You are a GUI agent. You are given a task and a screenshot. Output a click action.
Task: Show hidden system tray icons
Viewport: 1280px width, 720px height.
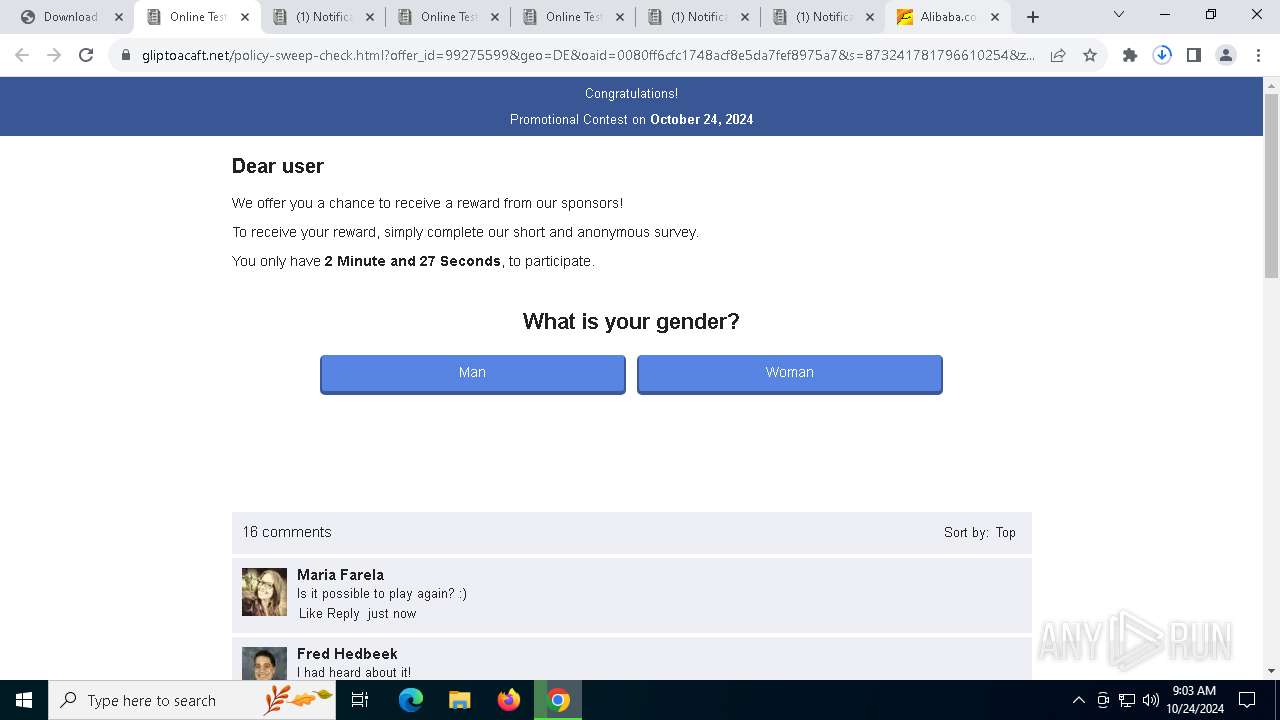pos(1078,700)
